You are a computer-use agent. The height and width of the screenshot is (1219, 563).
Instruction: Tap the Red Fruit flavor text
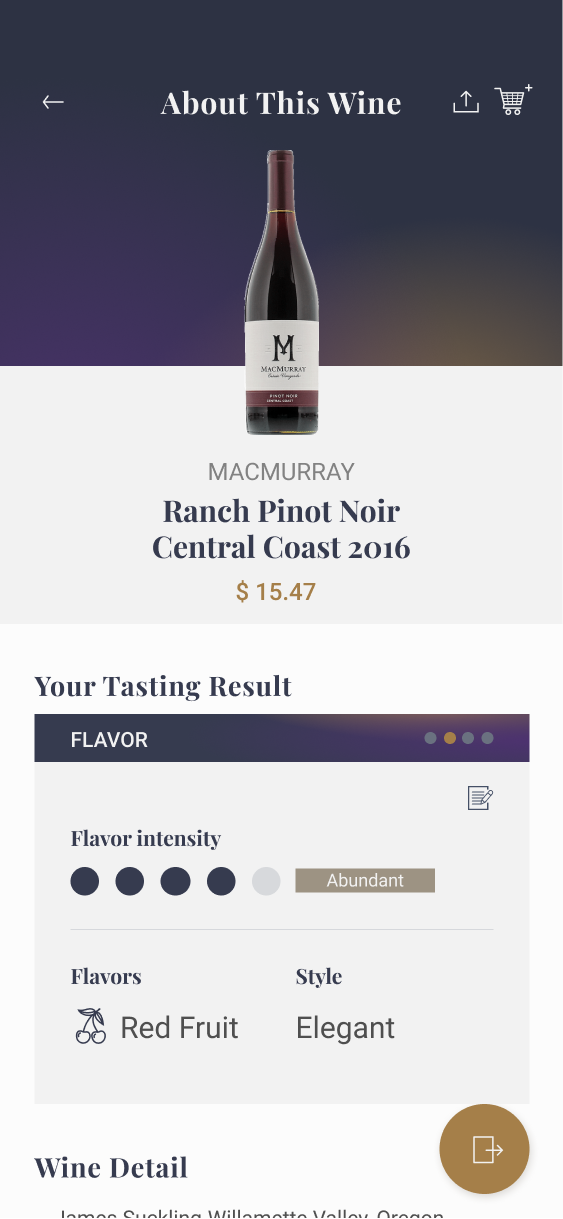(x=179, y=1028)
